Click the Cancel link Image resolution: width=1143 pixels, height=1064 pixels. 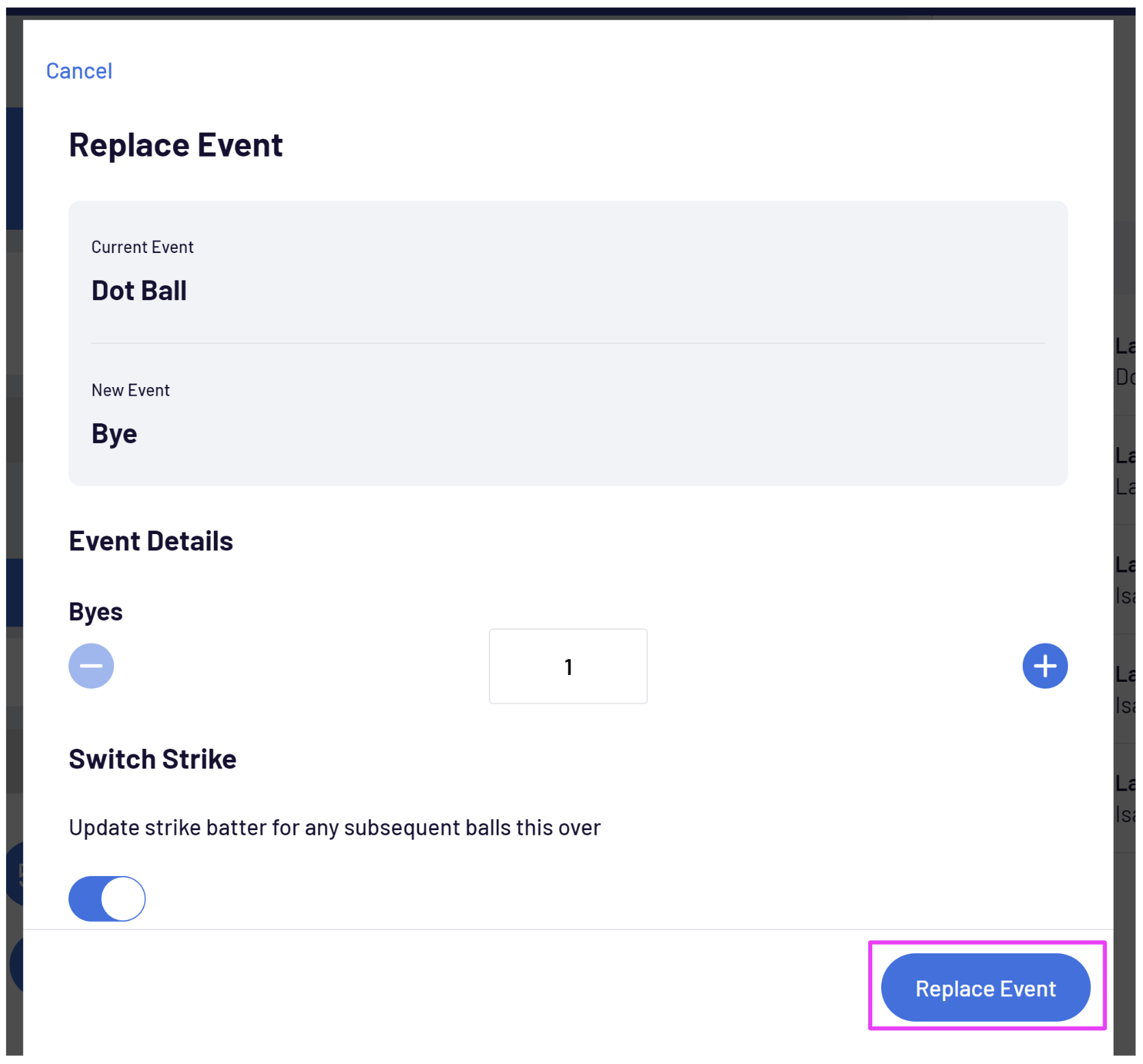point(79,71)
